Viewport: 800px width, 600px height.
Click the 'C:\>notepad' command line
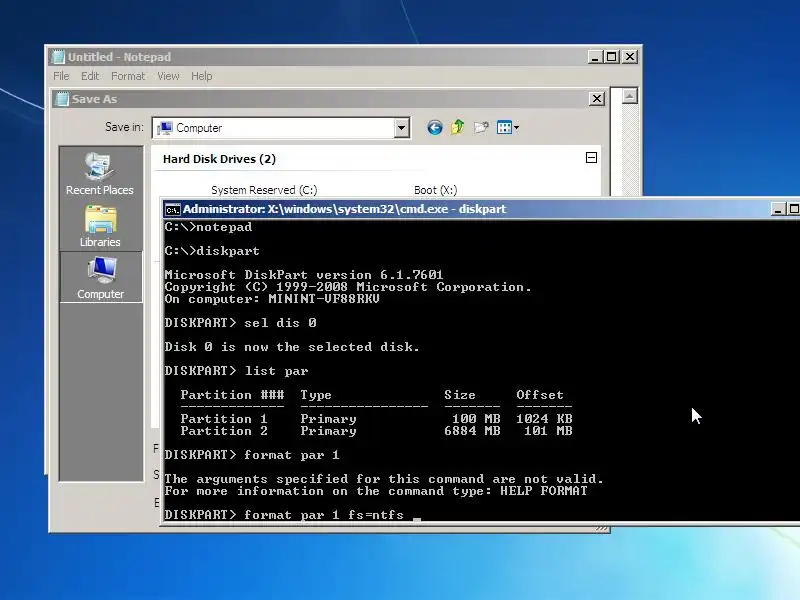click(x=208, y=227)
